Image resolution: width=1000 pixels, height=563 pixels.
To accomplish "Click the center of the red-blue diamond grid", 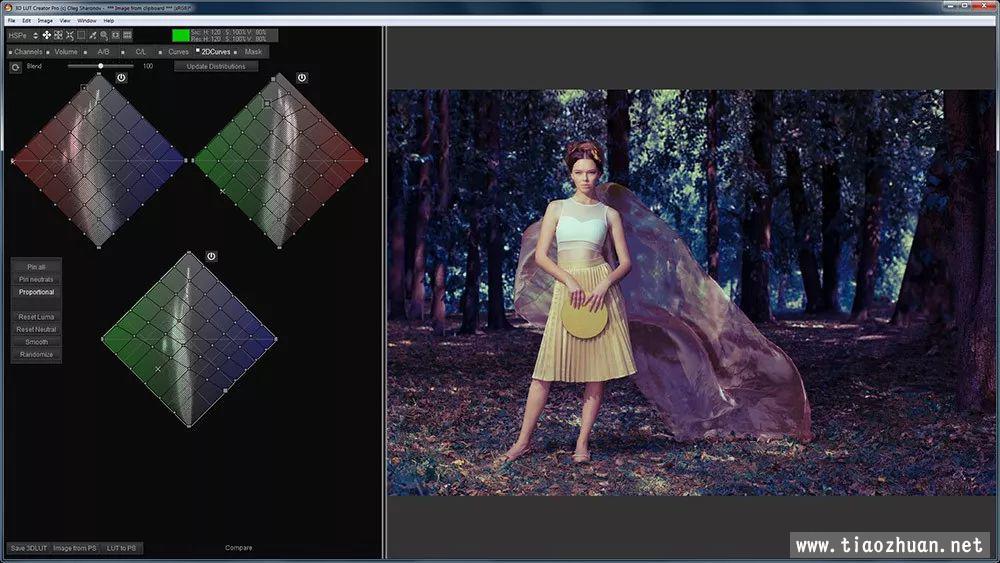I will [99, 161].
